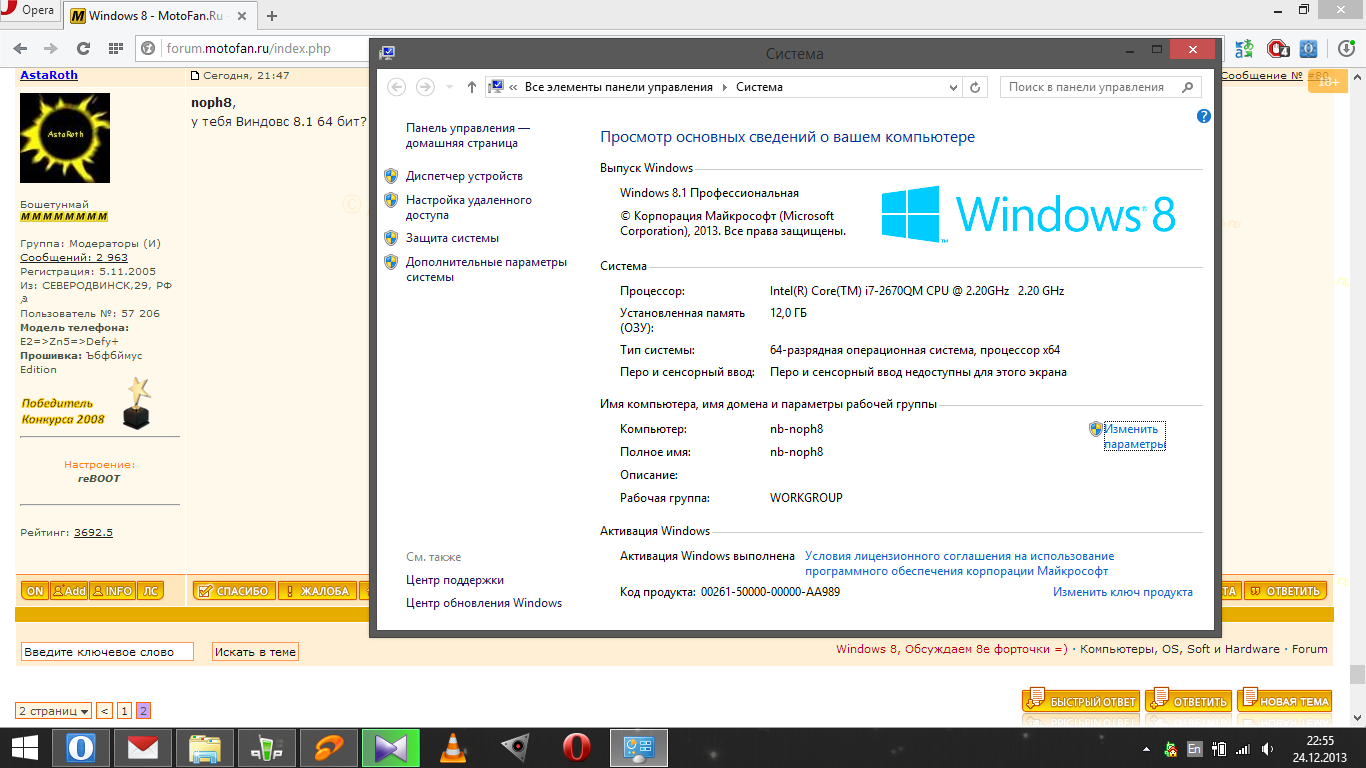Click in 'Введите ключевое слово' search field

coord(107,652)
